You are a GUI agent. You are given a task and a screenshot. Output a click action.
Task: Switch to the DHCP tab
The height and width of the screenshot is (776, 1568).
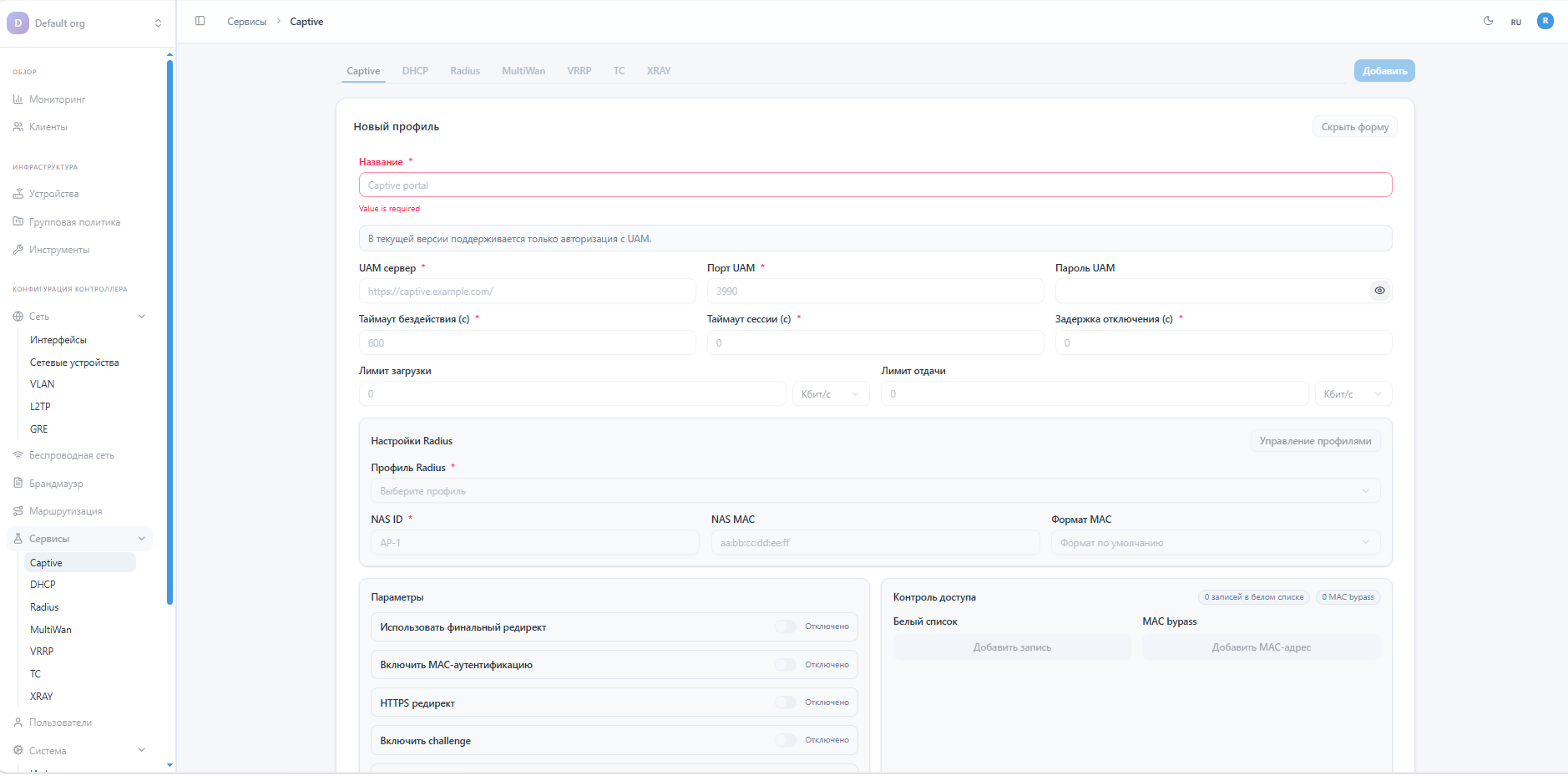415,71
